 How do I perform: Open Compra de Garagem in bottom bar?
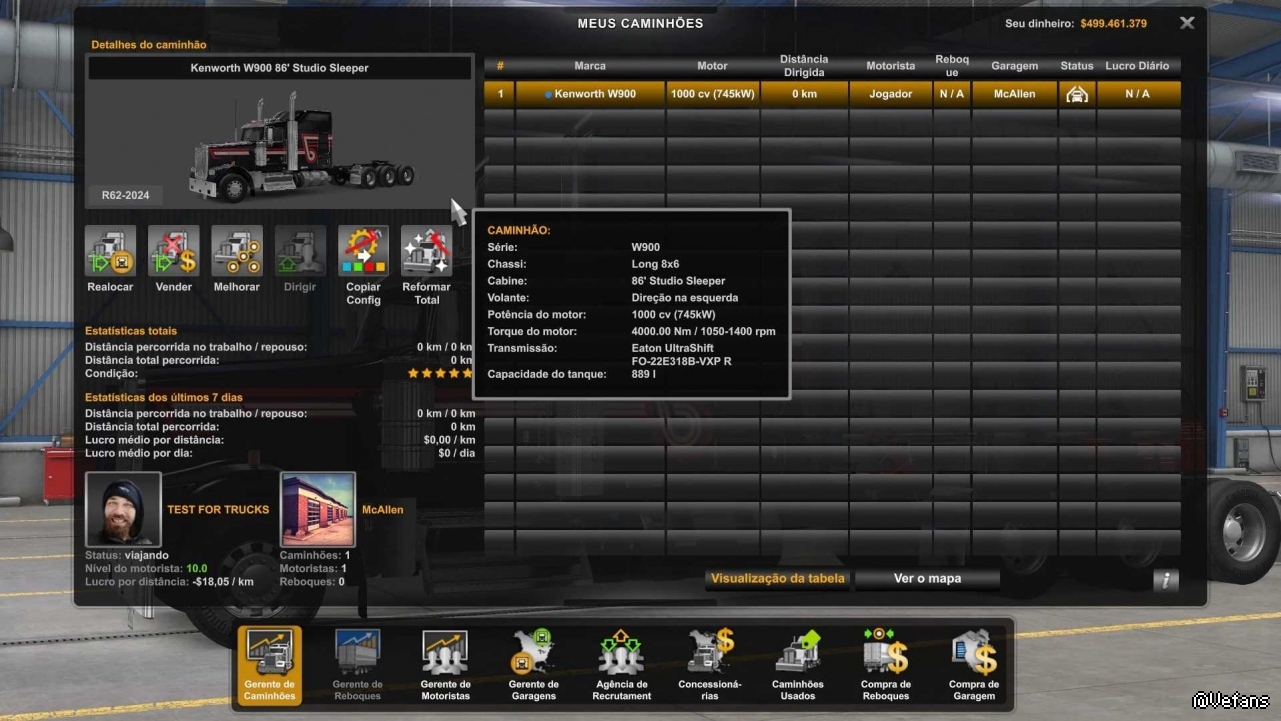[974, 665]
